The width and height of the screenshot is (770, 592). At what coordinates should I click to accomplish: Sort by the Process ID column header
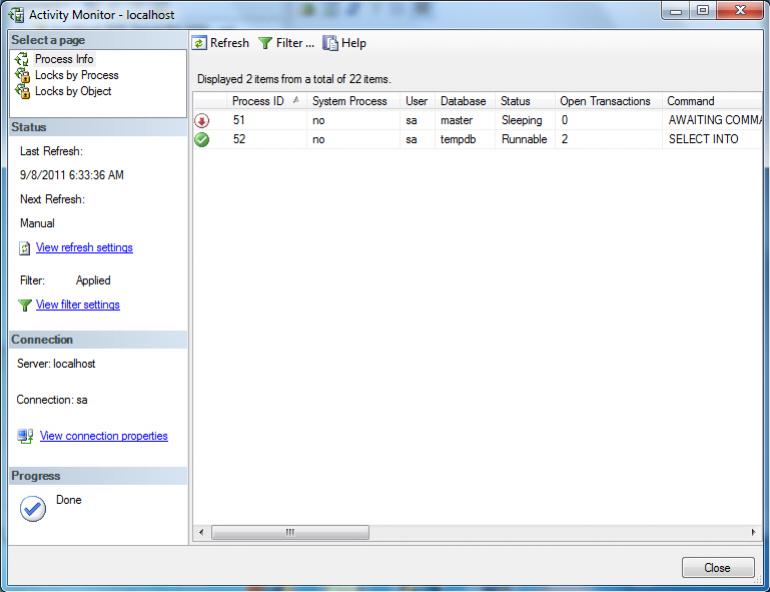(267, 101)
